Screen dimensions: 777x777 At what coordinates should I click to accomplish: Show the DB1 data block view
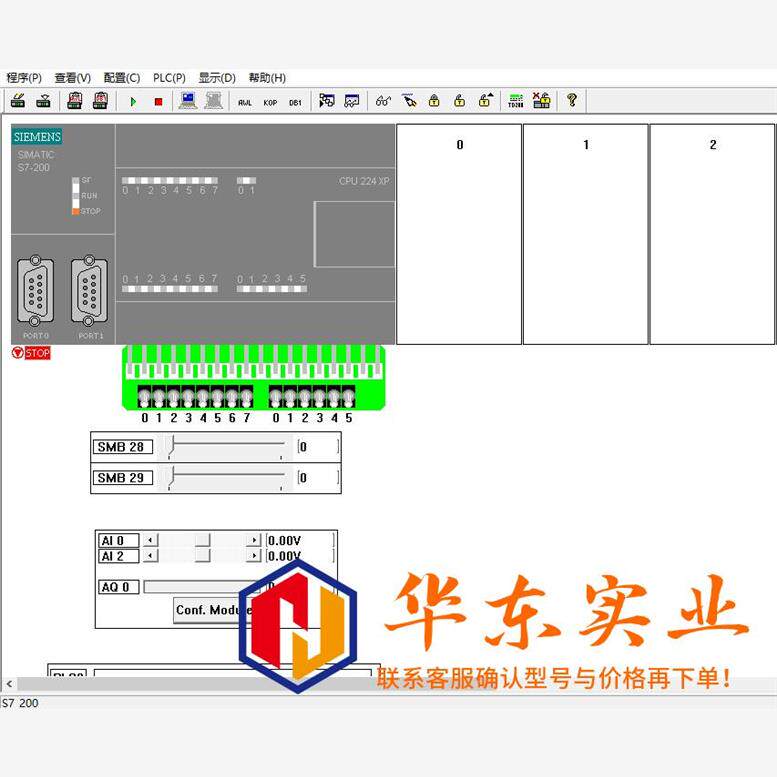tap(295, 103)
